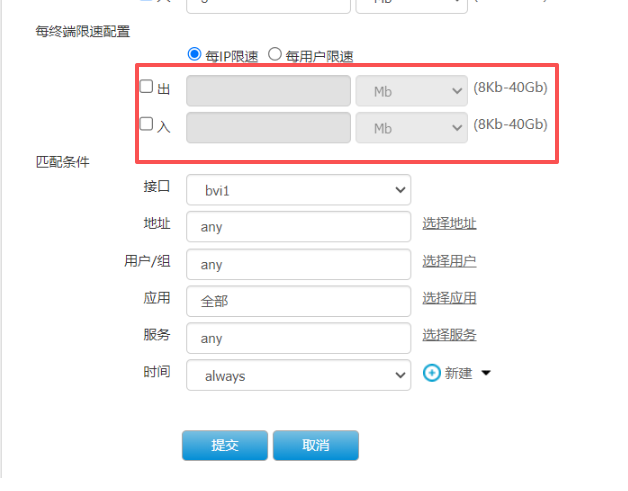Open the 出 Mb unit dropdown
628x491 pixels.
411,91
